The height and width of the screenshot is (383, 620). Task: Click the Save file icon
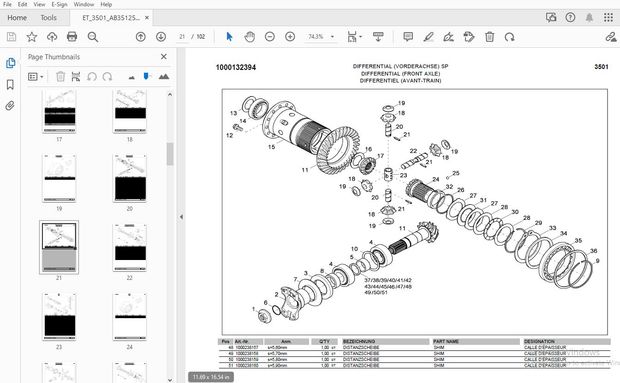point(11,37)
